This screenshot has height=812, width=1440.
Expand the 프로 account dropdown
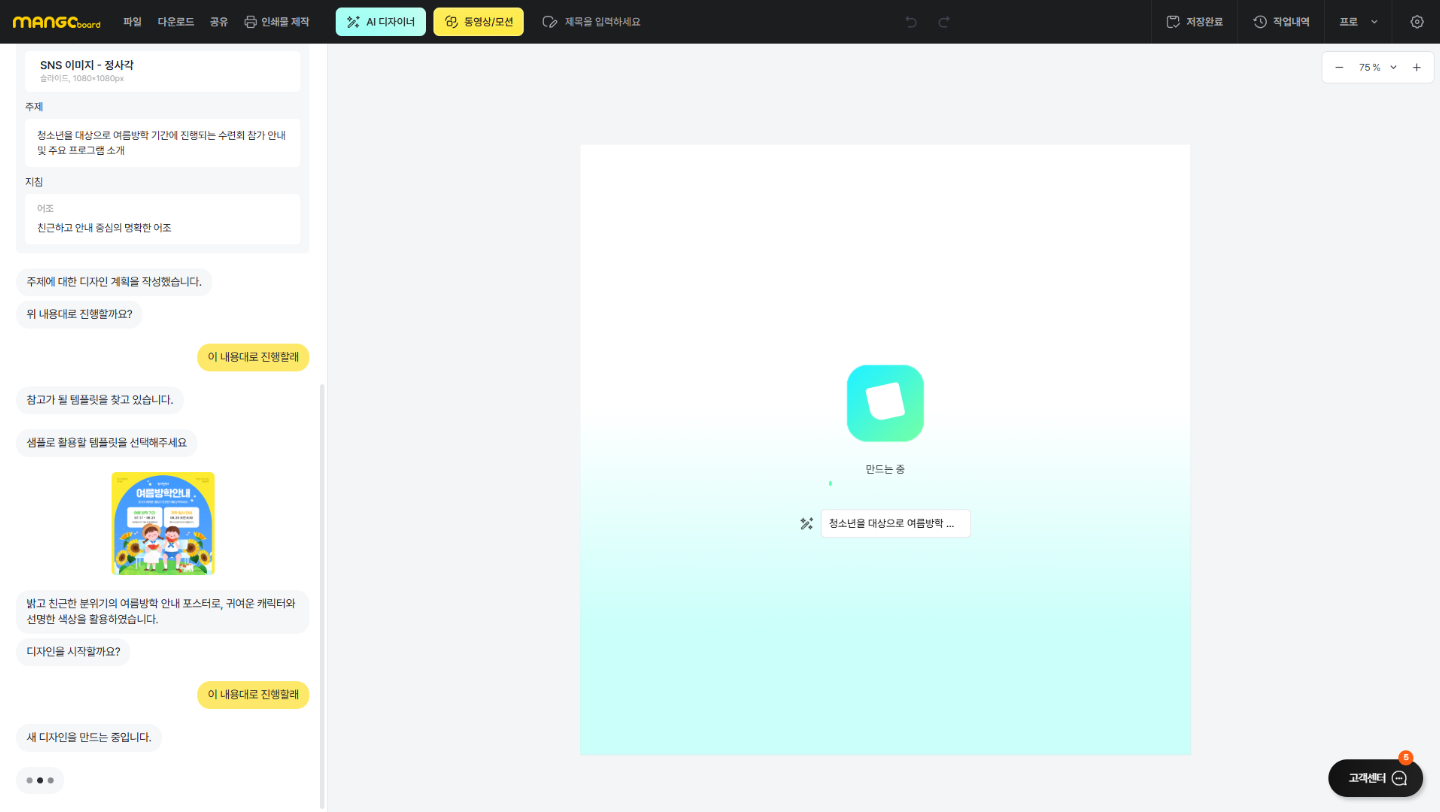click(1358, 22)
